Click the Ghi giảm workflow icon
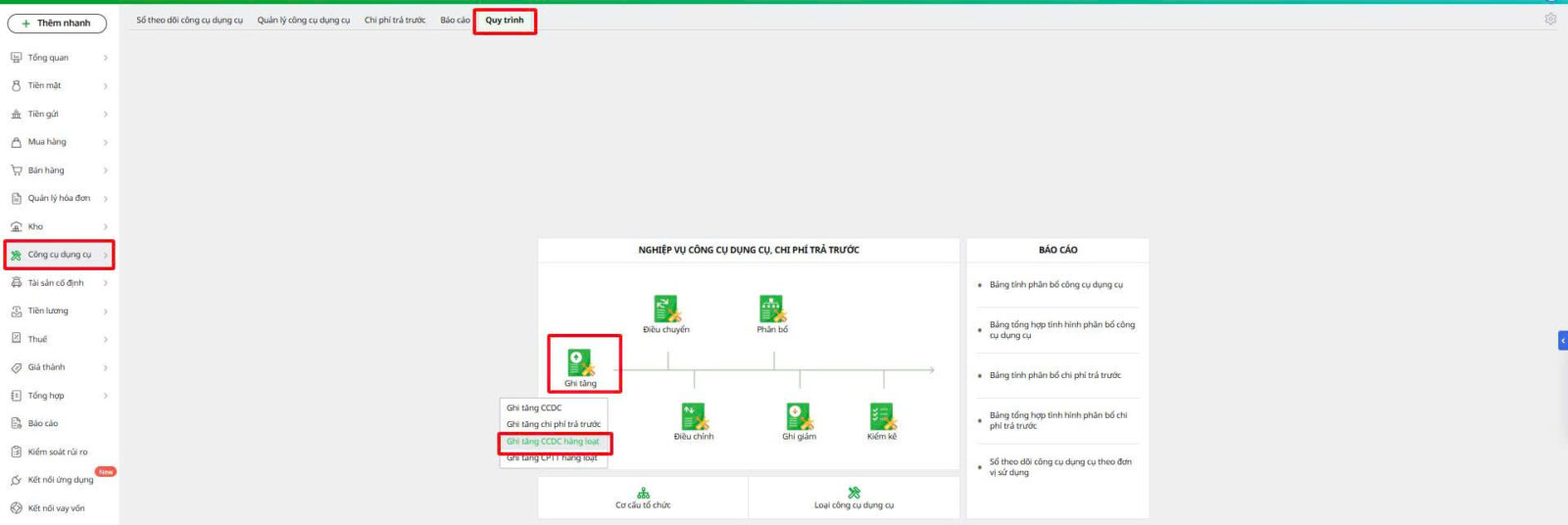Viewport: 1568px width, 525px height. point(799,417)
